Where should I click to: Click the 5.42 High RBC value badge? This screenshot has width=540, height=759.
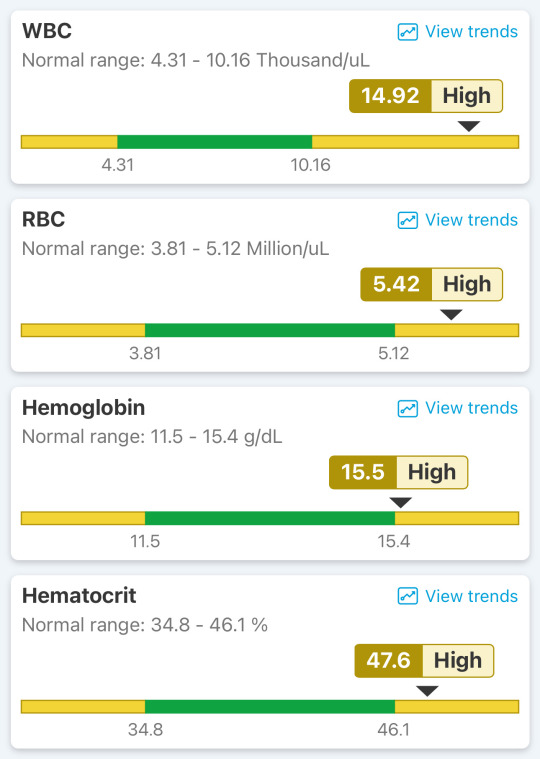coord(432,284)
